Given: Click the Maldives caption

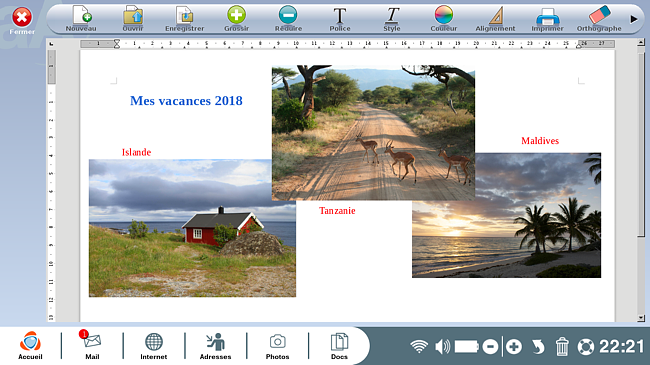Looking at the screenshot, I should coord(540,141).
